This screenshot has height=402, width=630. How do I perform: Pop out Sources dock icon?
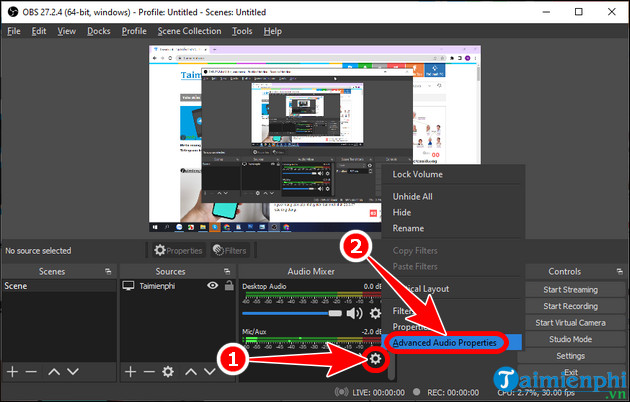(227, 271)
